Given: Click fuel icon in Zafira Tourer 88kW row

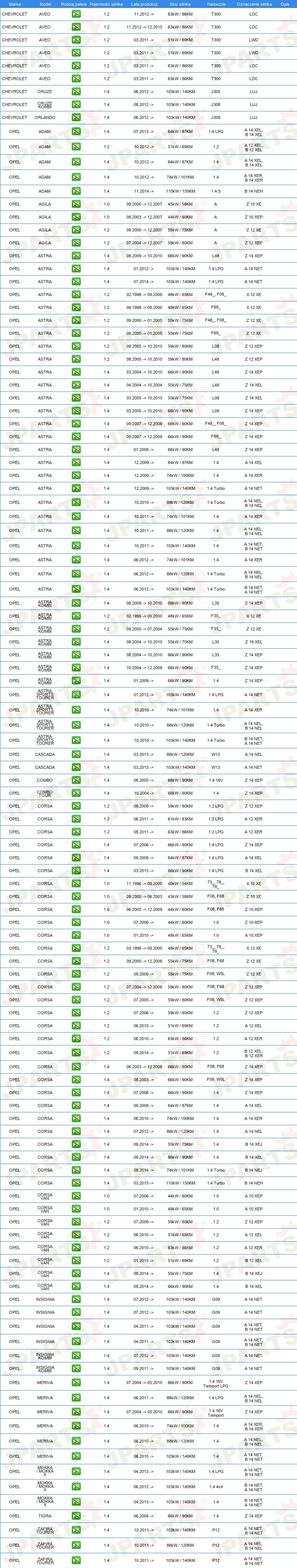Looking at the screenshot, I should 76,1545.
